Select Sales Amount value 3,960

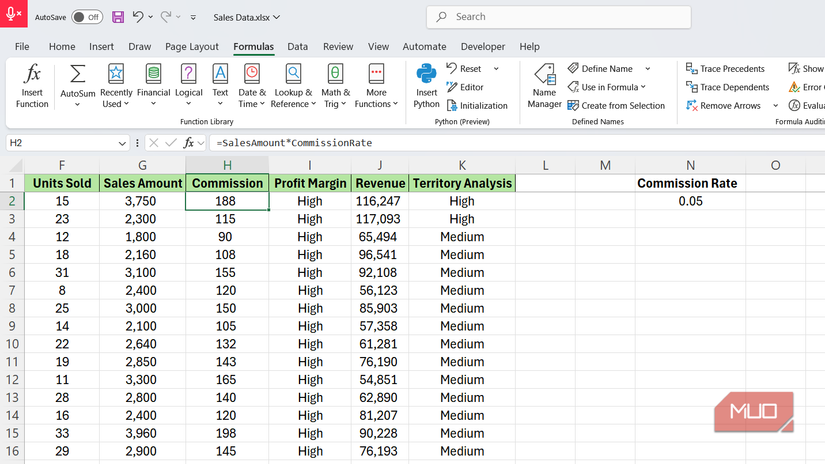click(x=142, y=433)
